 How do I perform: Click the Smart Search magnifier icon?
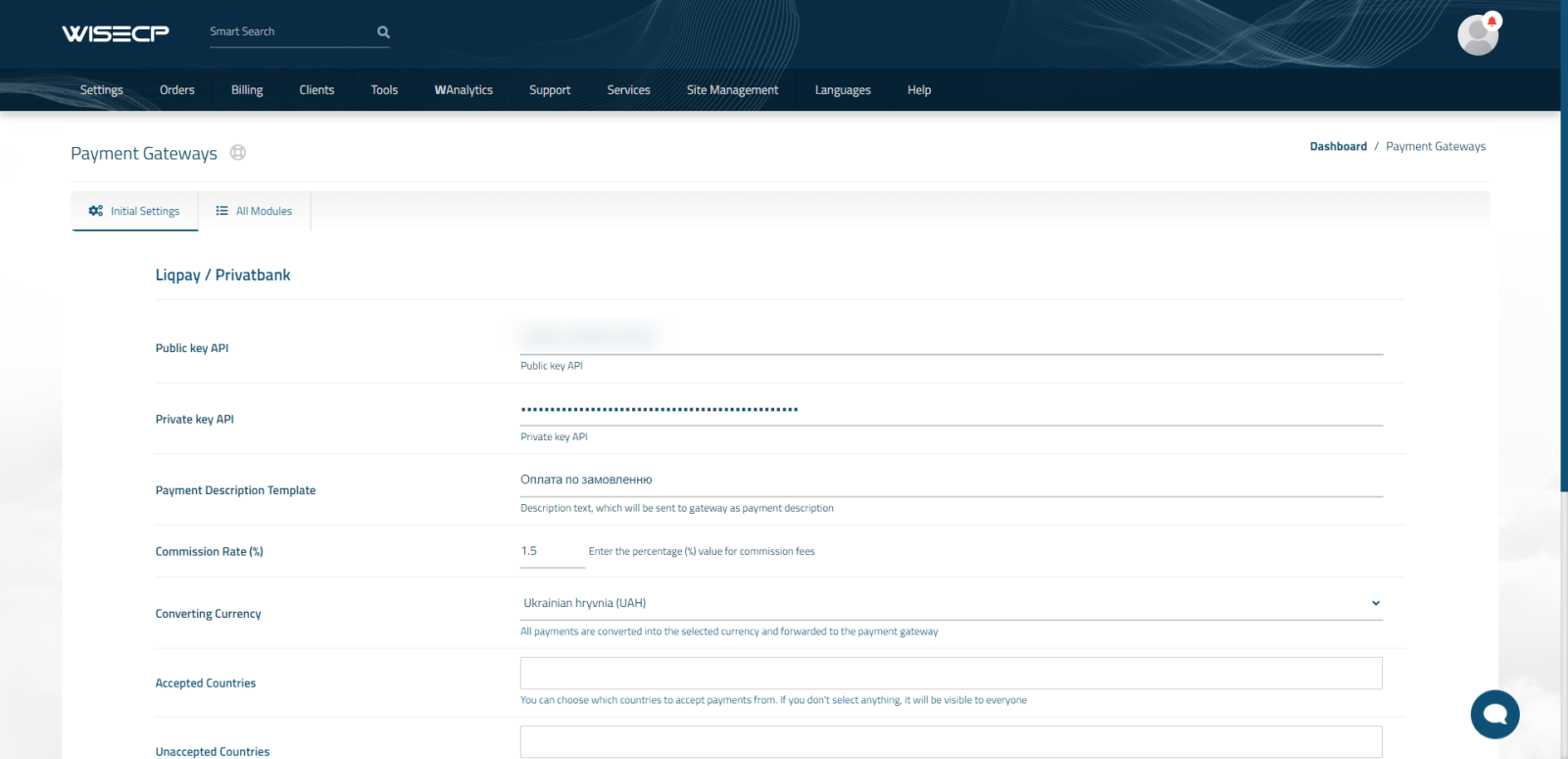(x=383, y=32)
